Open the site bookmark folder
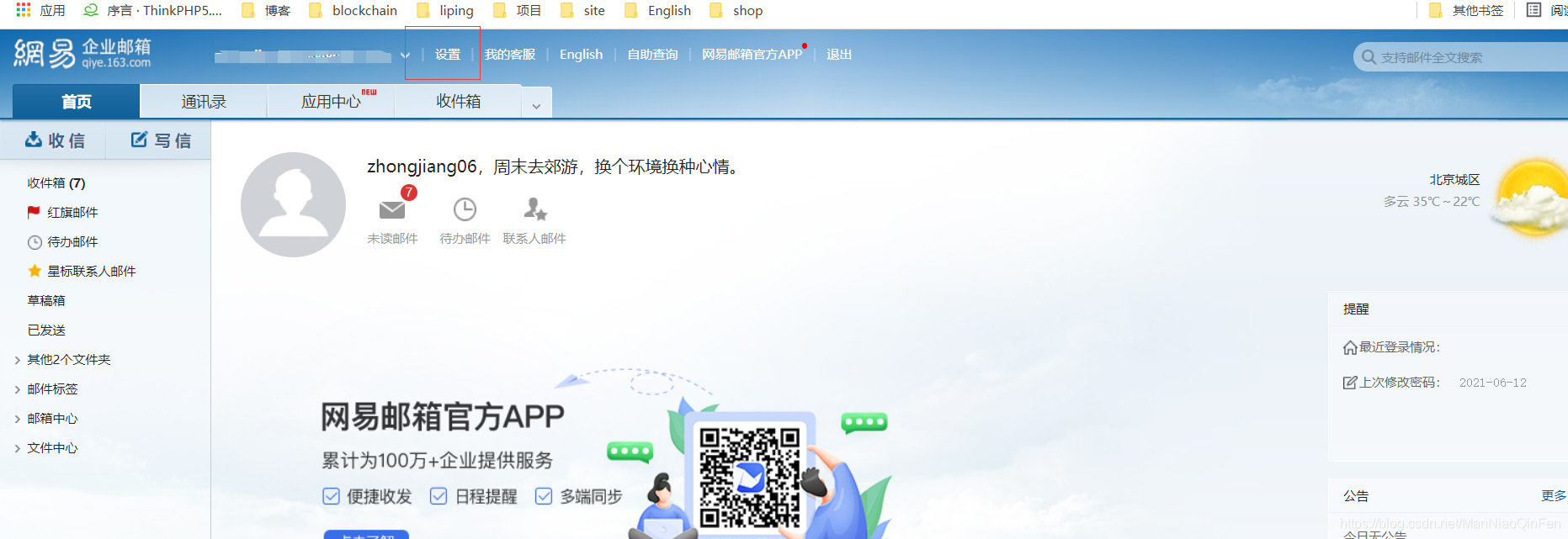 (x=582, y=10)
